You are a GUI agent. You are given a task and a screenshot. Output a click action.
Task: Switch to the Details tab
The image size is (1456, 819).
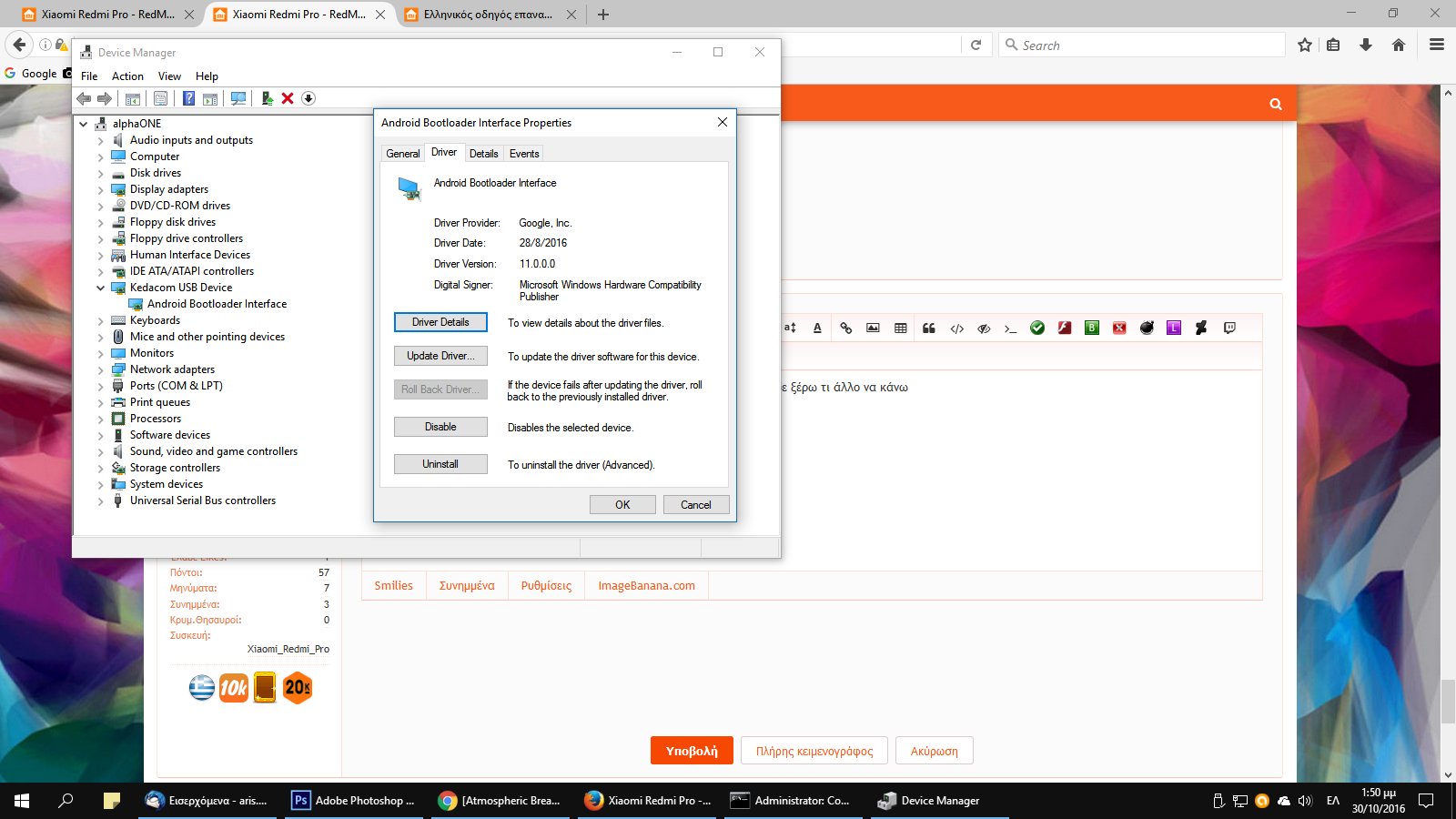coord(483,154)
